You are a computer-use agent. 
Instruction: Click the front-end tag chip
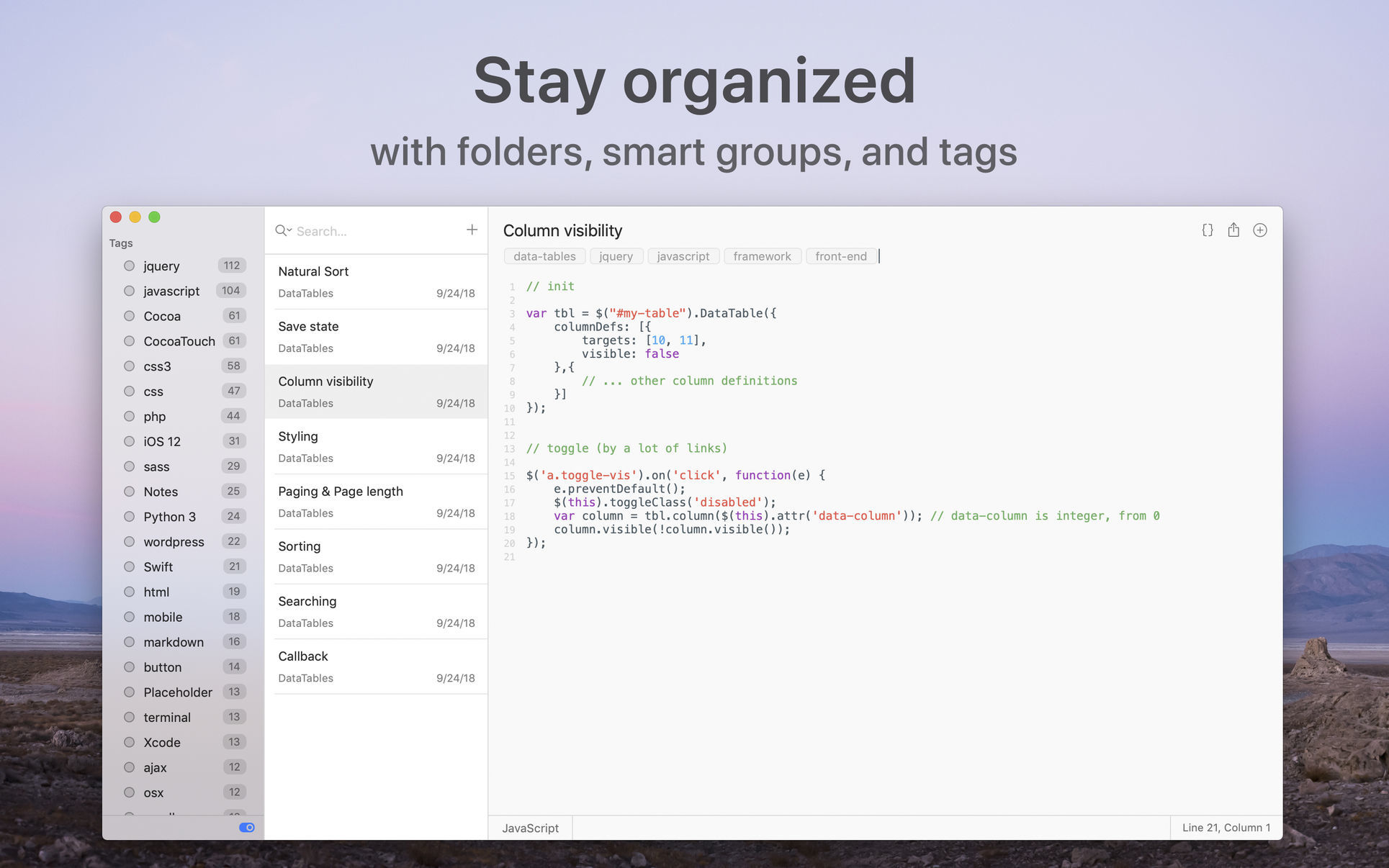pyautogui.click(x=841, y=256)
